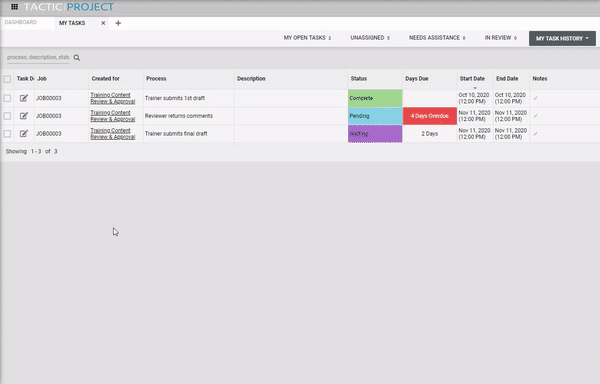The image size is (600, 384).
Task: Click 'Showing 1 - 3 of 3' text
Action: (x=31, y=151)
